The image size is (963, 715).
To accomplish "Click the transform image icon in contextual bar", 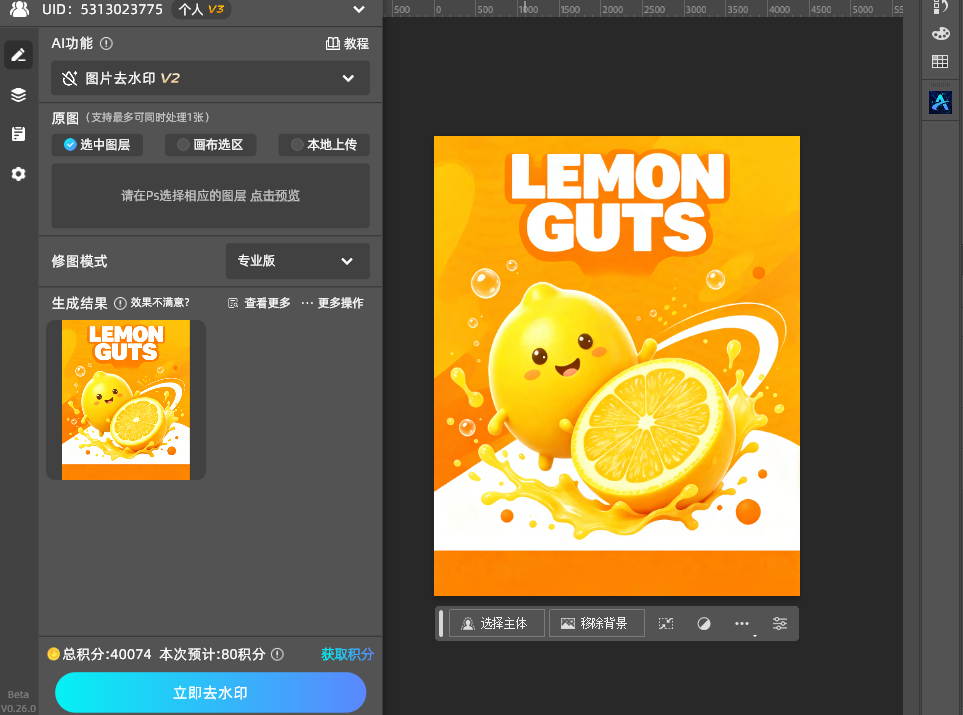I will pos(666,624).
